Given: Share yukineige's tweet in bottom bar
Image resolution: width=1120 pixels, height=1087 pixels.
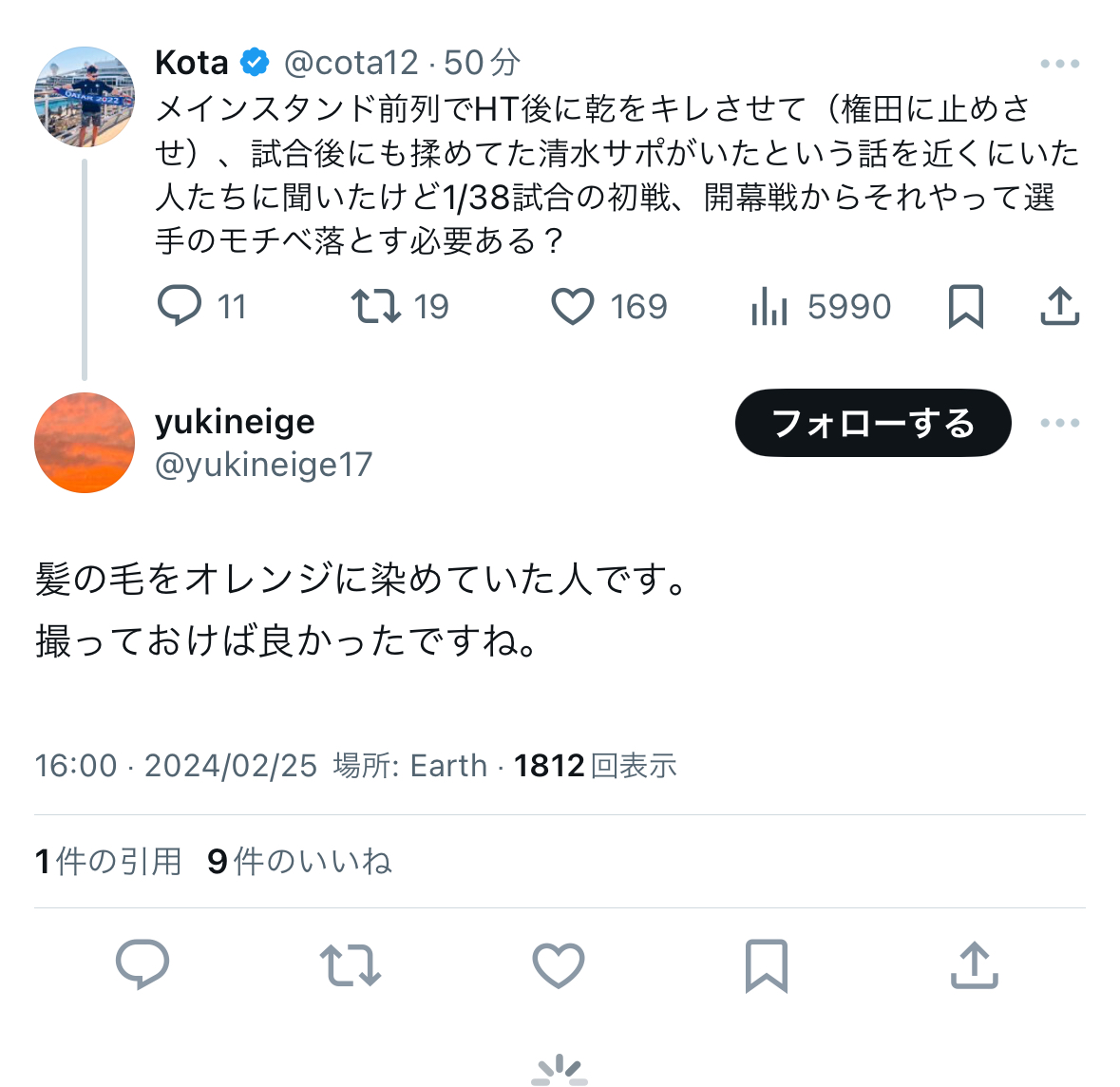Looking at the screenshot, I should tap(975, 964).
